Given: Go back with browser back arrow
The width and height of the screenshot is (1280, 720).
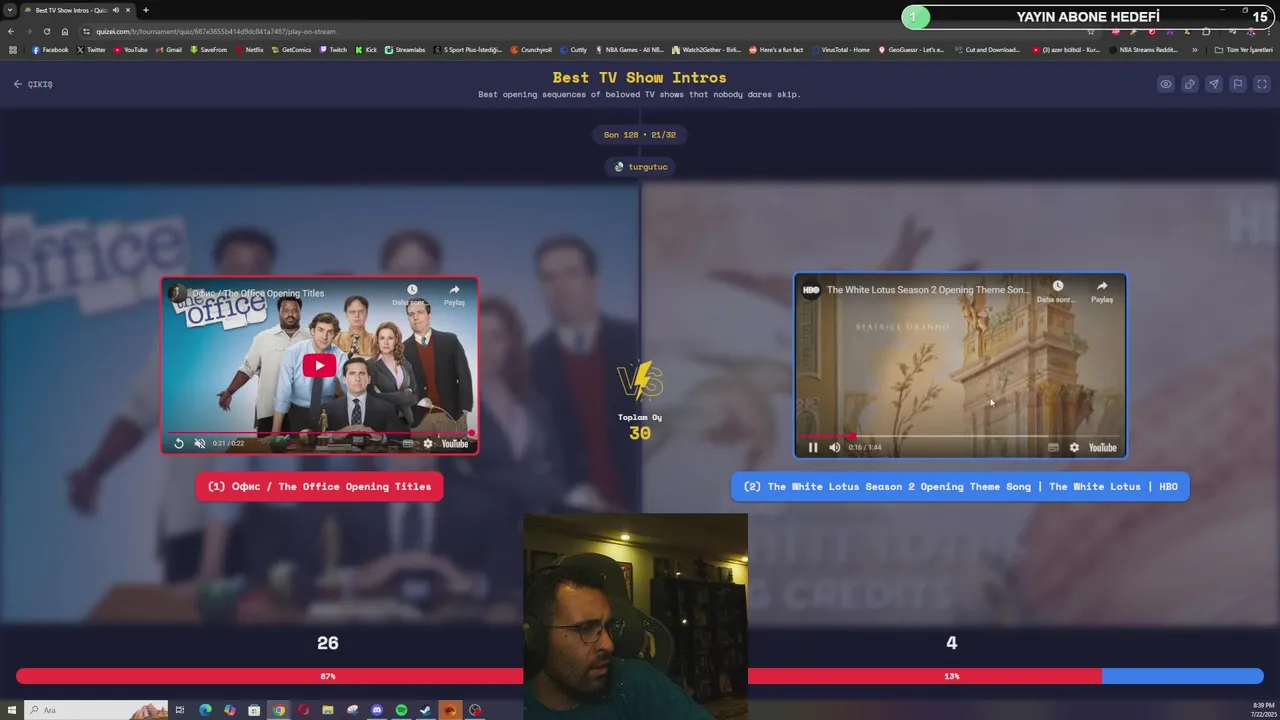Looking at the screenshot, I should (11, 32).
